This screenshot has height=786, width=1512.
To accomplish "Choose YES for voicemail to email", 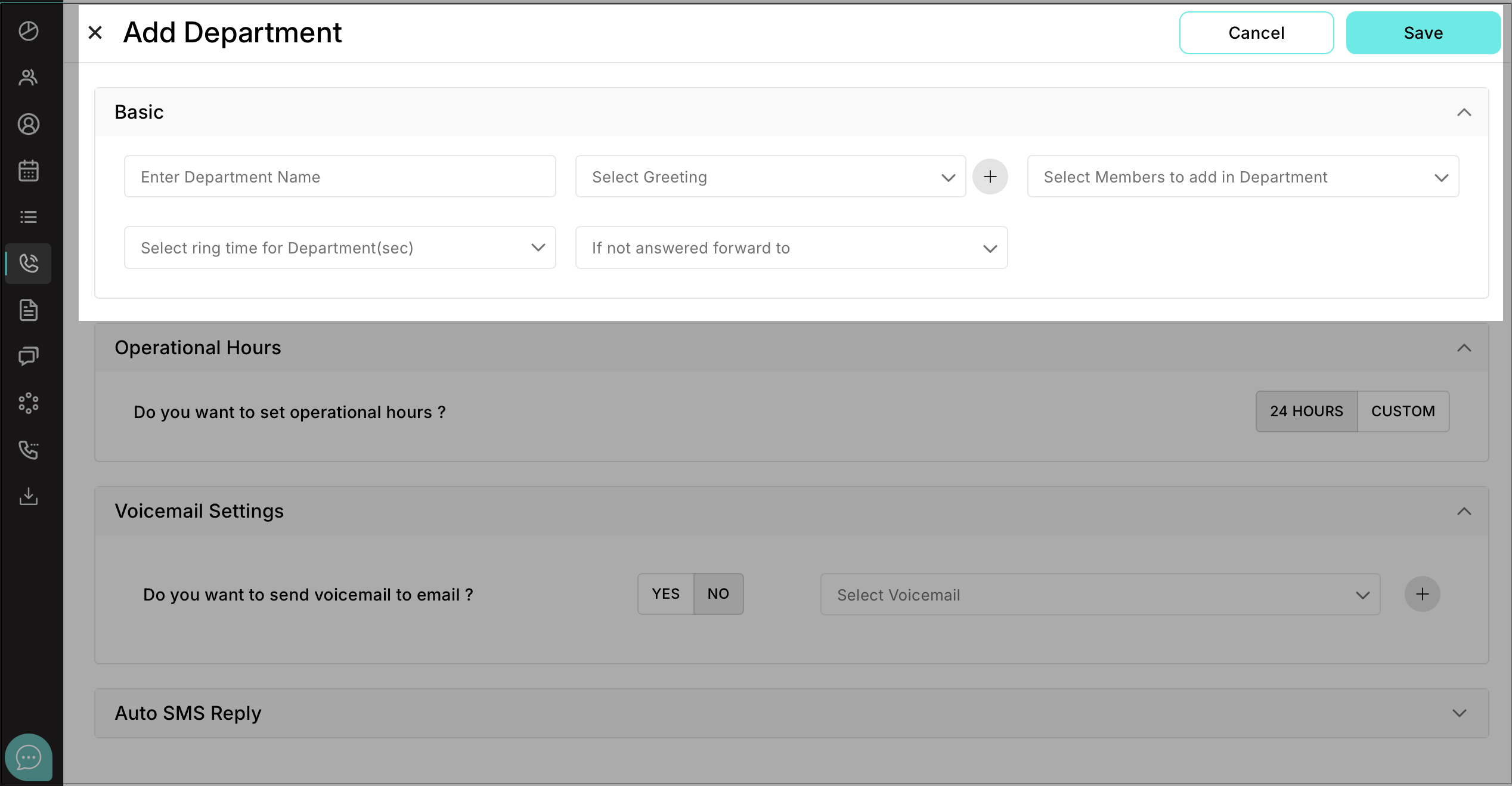I will click(x=665, y=594).
